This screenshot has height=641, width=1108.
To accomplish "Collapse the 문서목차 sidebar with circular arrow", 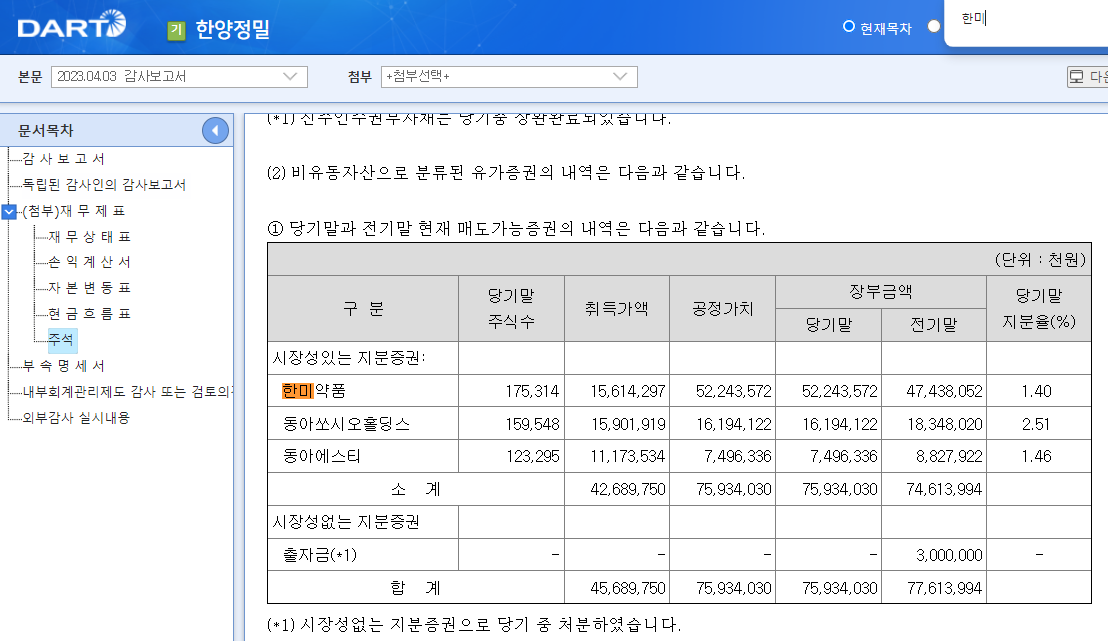I will (x=214, y=130).
